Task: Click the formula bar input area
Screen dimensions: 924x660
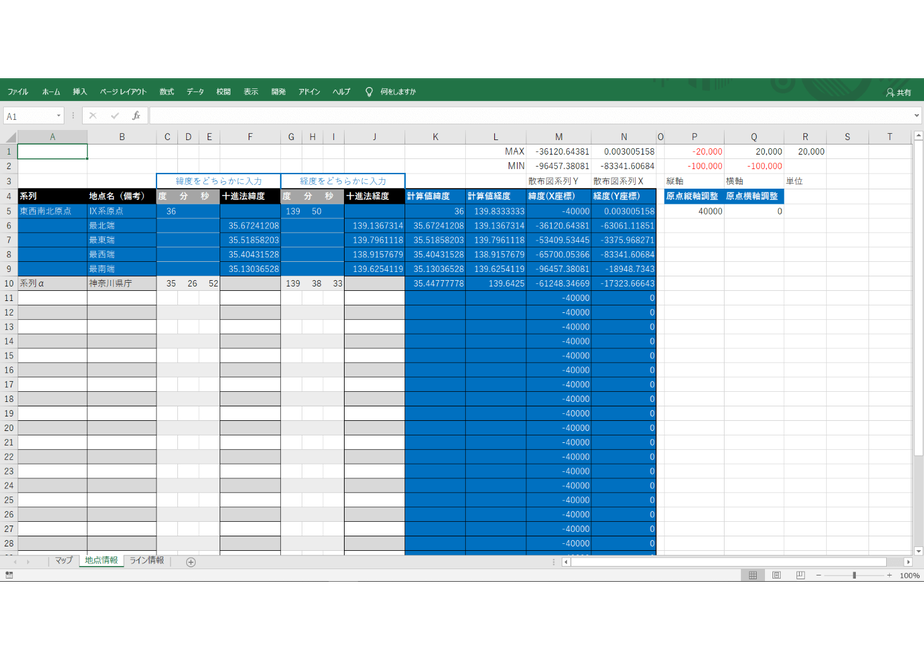Action: [x=530, y=116]
